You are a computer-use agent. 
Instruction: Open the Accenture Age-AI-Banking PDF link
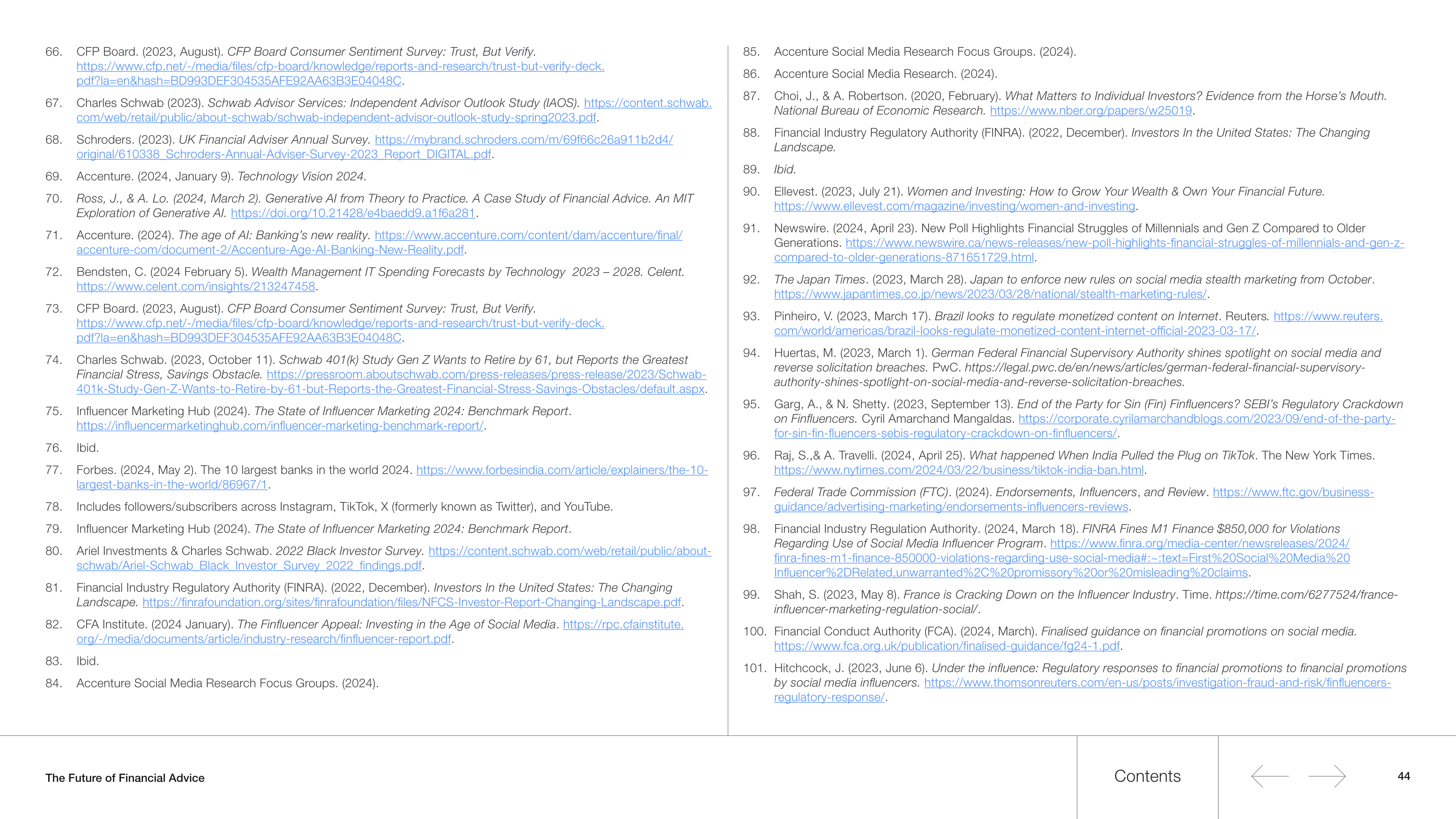click(270, 250)
